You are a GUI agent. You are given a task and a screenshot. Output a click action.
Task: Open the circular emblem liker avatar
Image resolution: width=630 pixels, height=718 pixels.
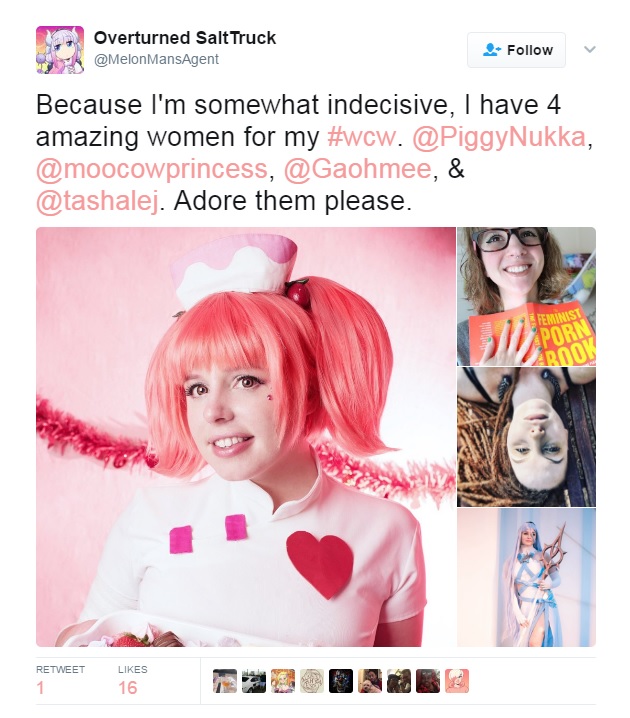[x=312, y=681]
